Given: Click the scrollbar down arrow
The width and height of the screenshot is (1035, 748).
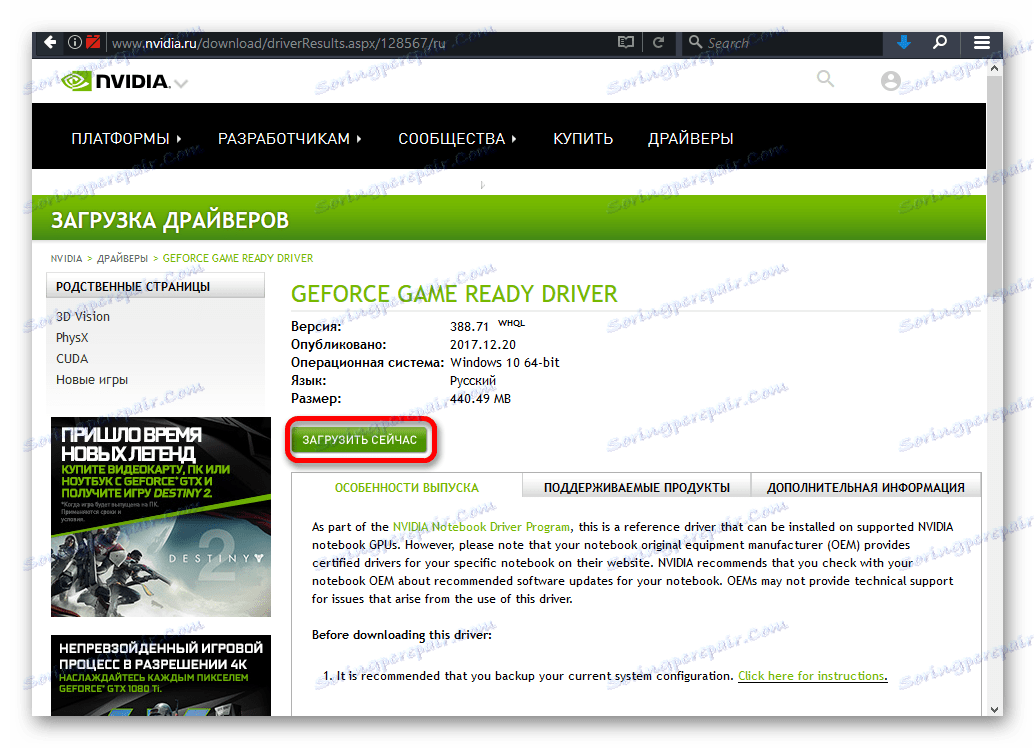Looking at the screenshot, I should 995,710.
